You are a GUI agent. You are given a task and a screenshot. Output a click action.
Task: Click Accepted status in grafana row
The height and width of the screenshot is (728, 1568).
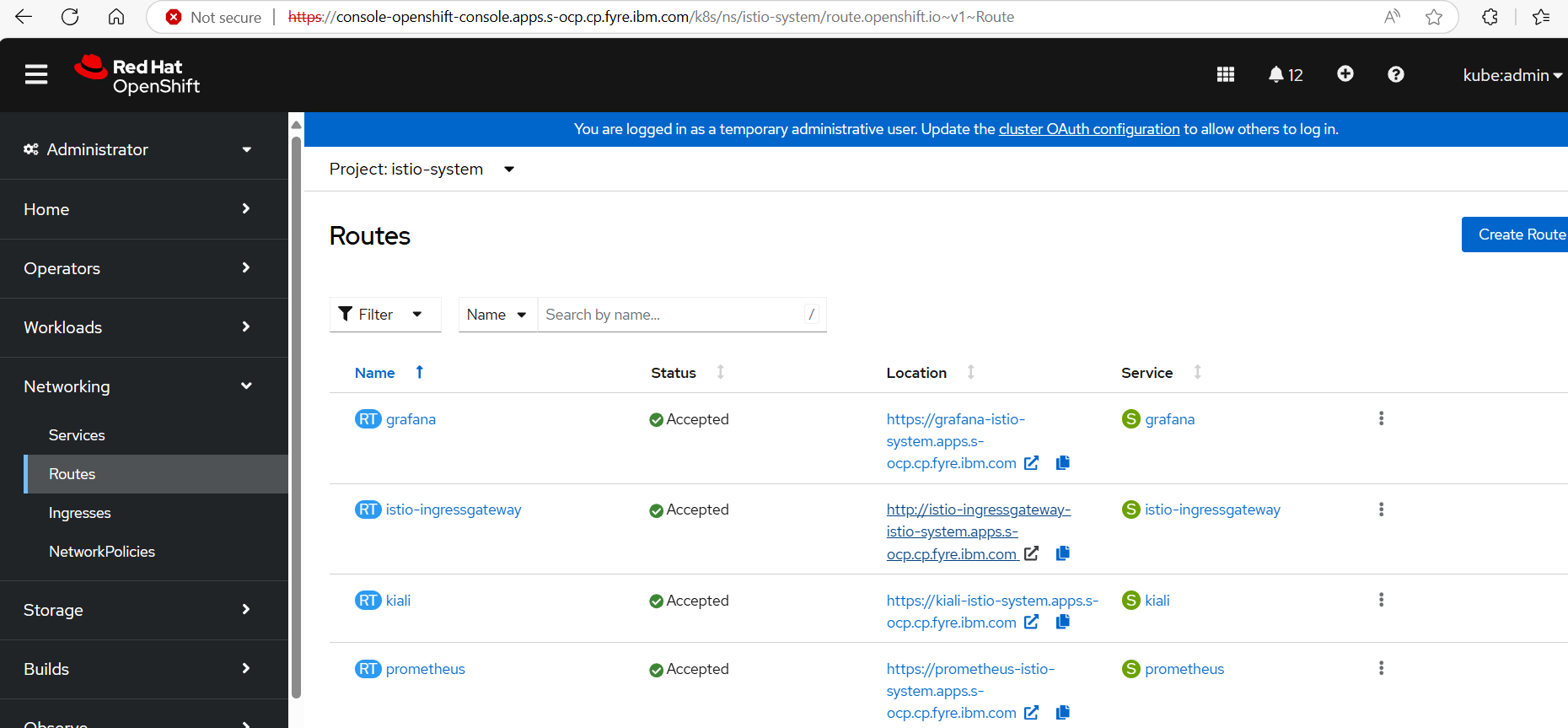click(x=689, y=419)
